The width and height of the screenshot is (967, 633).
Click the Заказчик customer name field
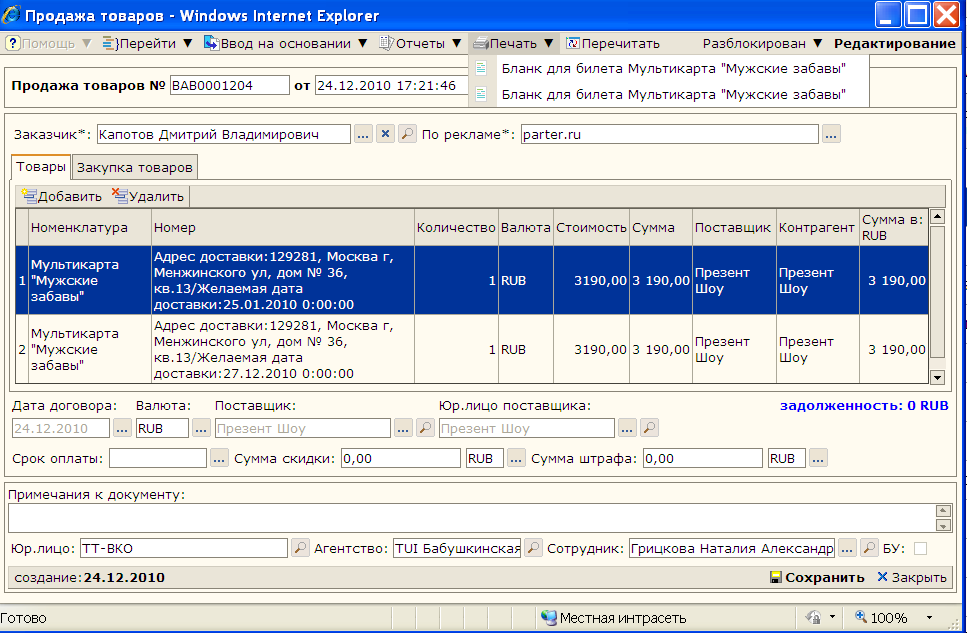[223, 134]
